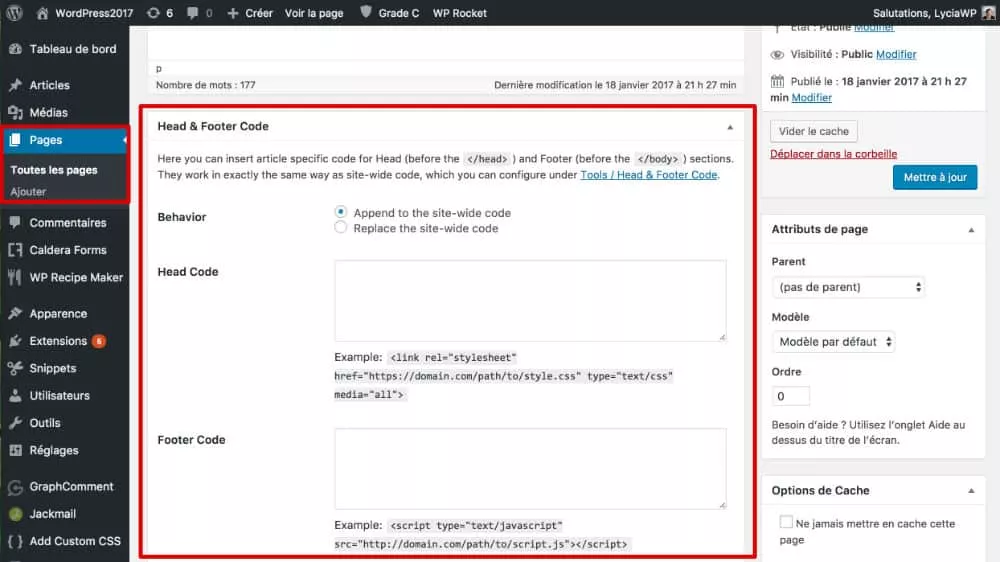Click the Médias icon in sidebar

point(15,112)
